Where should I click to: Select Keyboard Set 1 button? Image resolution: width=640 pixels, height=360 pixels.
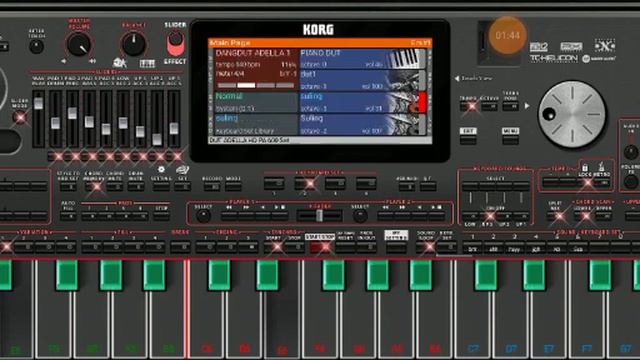click(274, 184)
